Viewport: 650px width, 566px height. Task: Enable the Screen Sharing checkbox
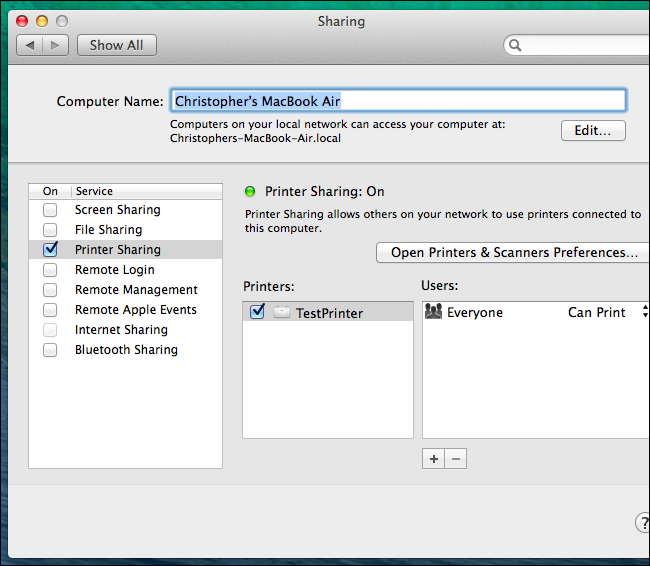(50, 210)
